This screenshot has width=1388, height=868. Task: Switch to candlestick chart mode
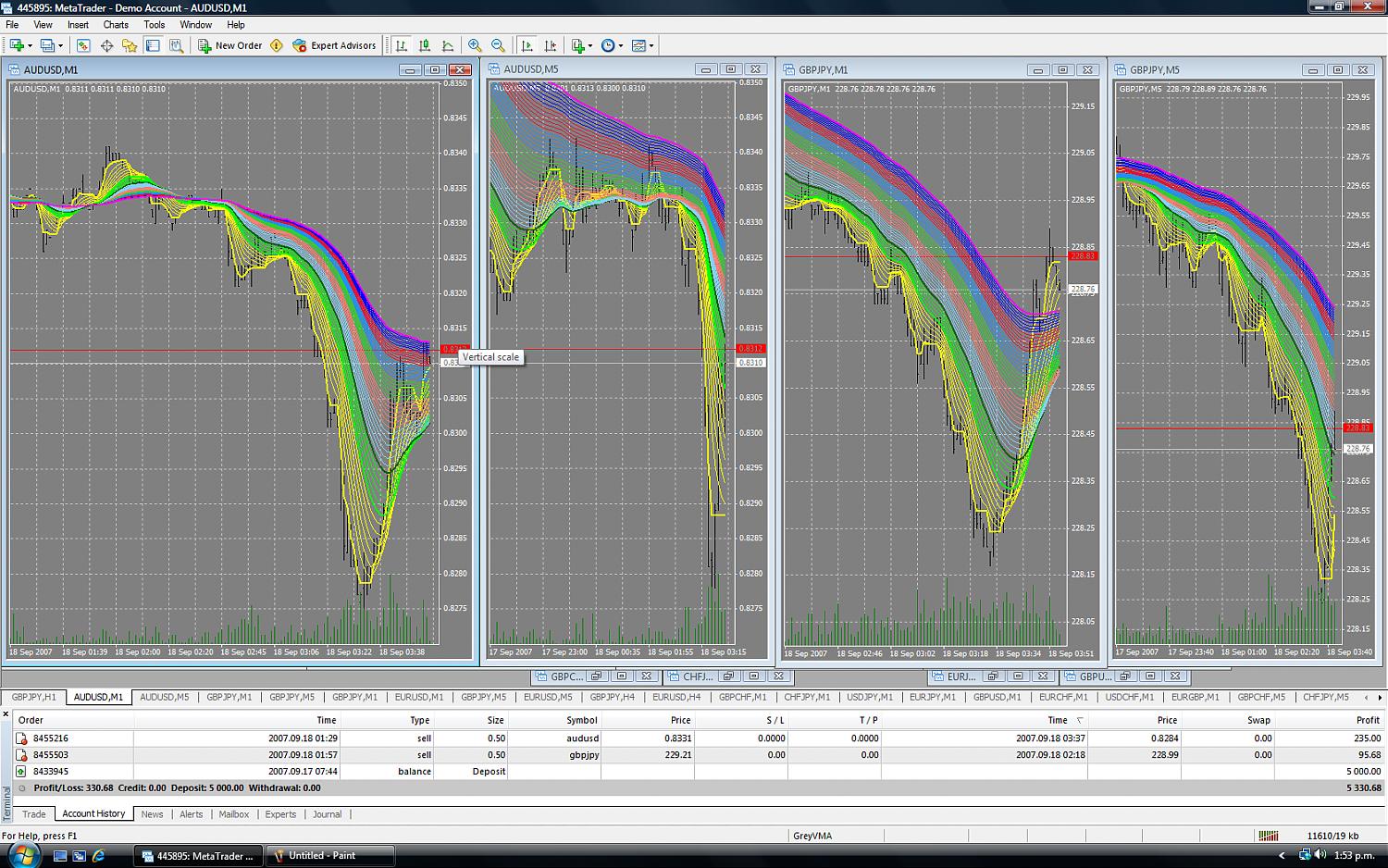click(x=425, y=45)
